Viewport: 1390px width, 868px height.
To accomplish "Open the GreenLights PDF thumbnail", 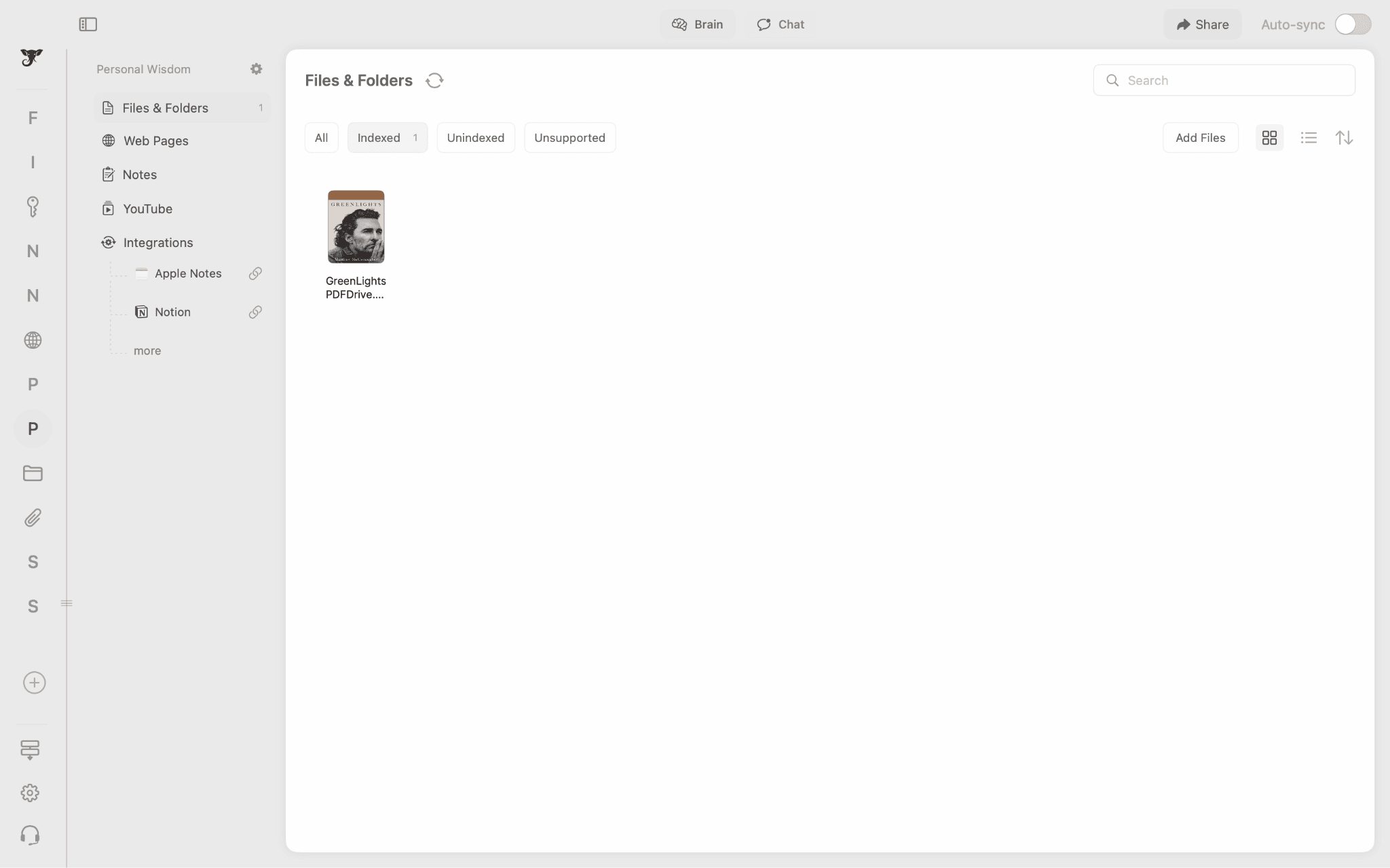I will click(356, 227).
